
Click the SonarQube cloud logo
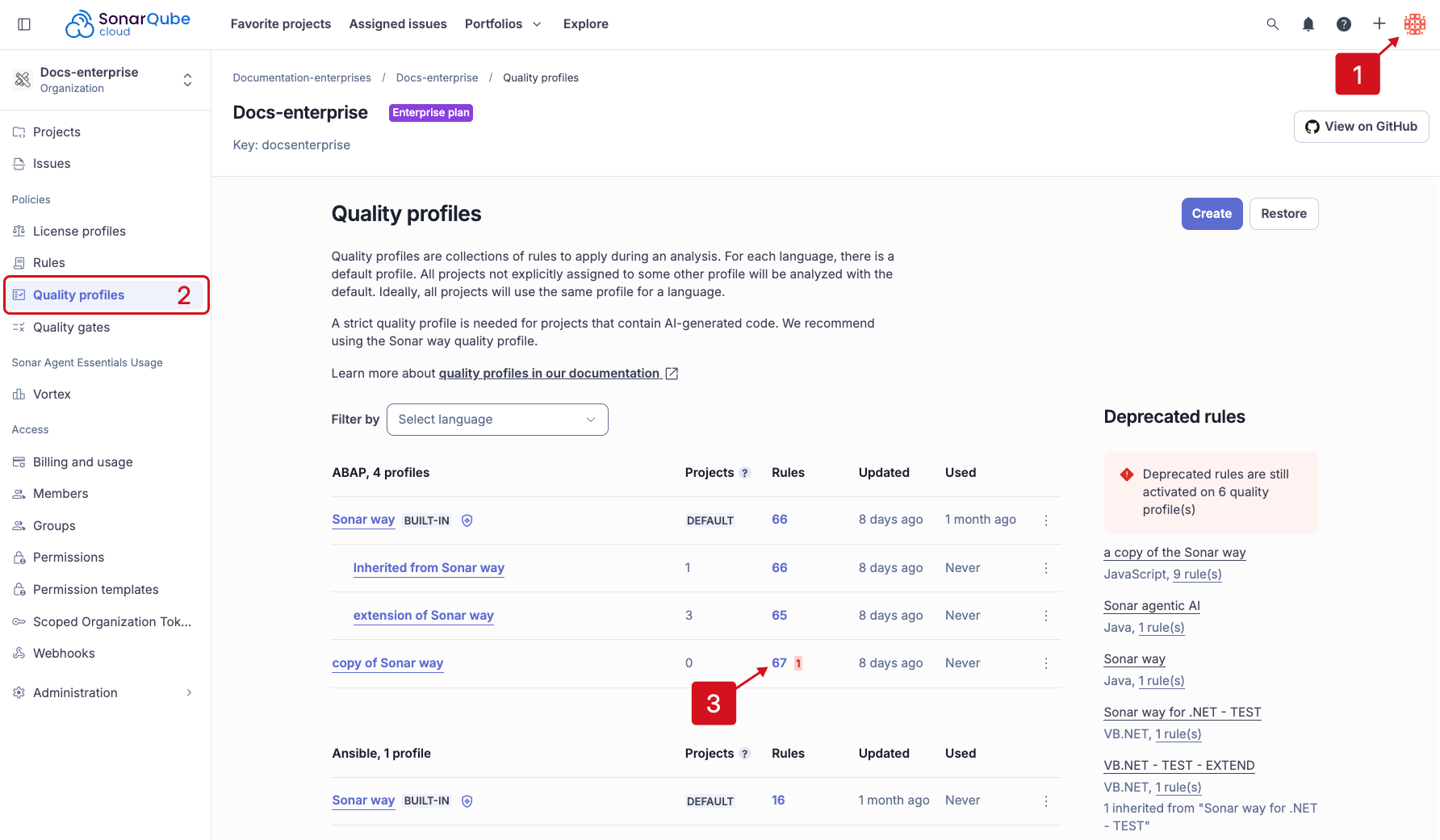coord(128,24)
